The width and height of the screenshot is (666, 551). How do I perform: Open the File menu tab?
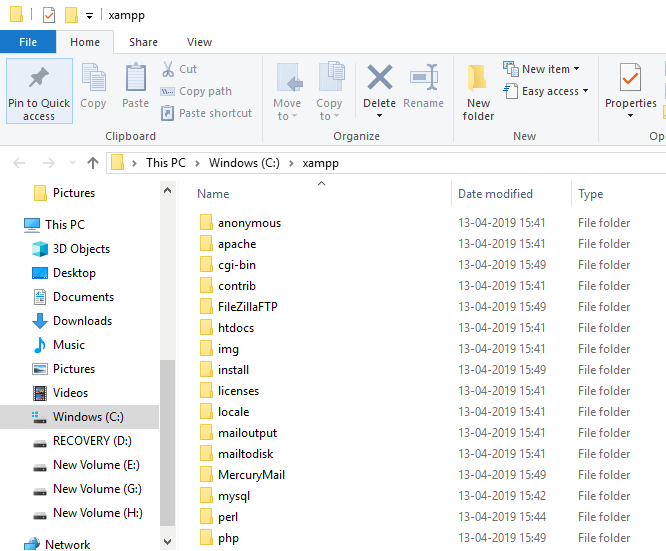tap(27, 42)
